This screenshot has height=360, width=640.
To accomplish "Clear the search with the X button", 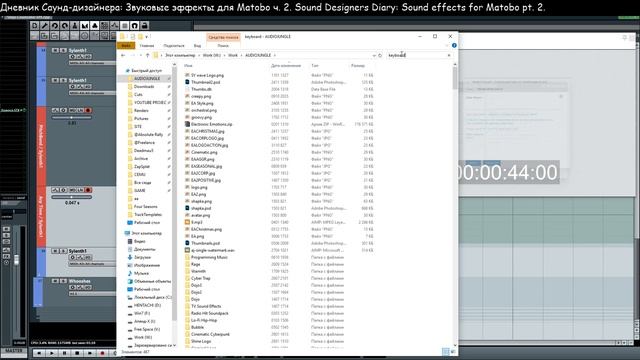I will click(x=449, y=55).
